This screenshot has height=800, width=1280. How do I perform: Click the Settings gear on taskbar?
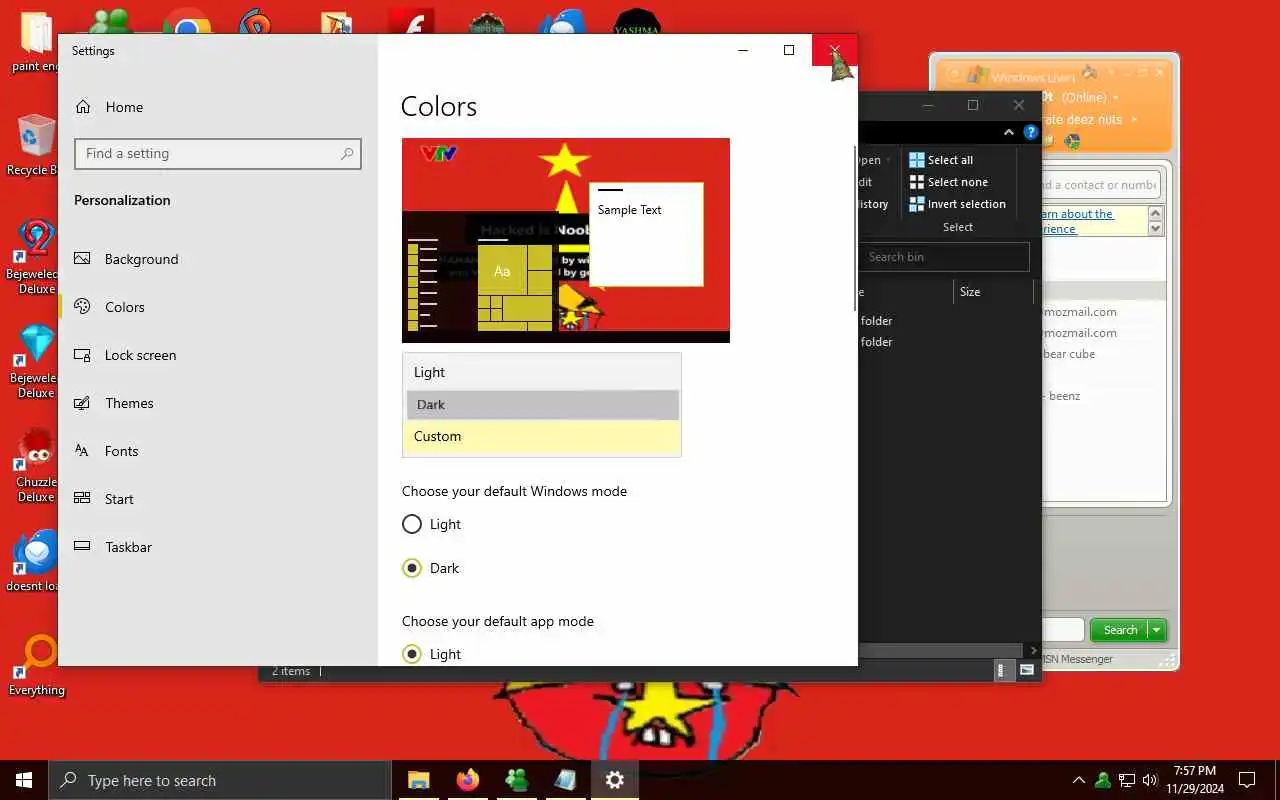(615, 780)
